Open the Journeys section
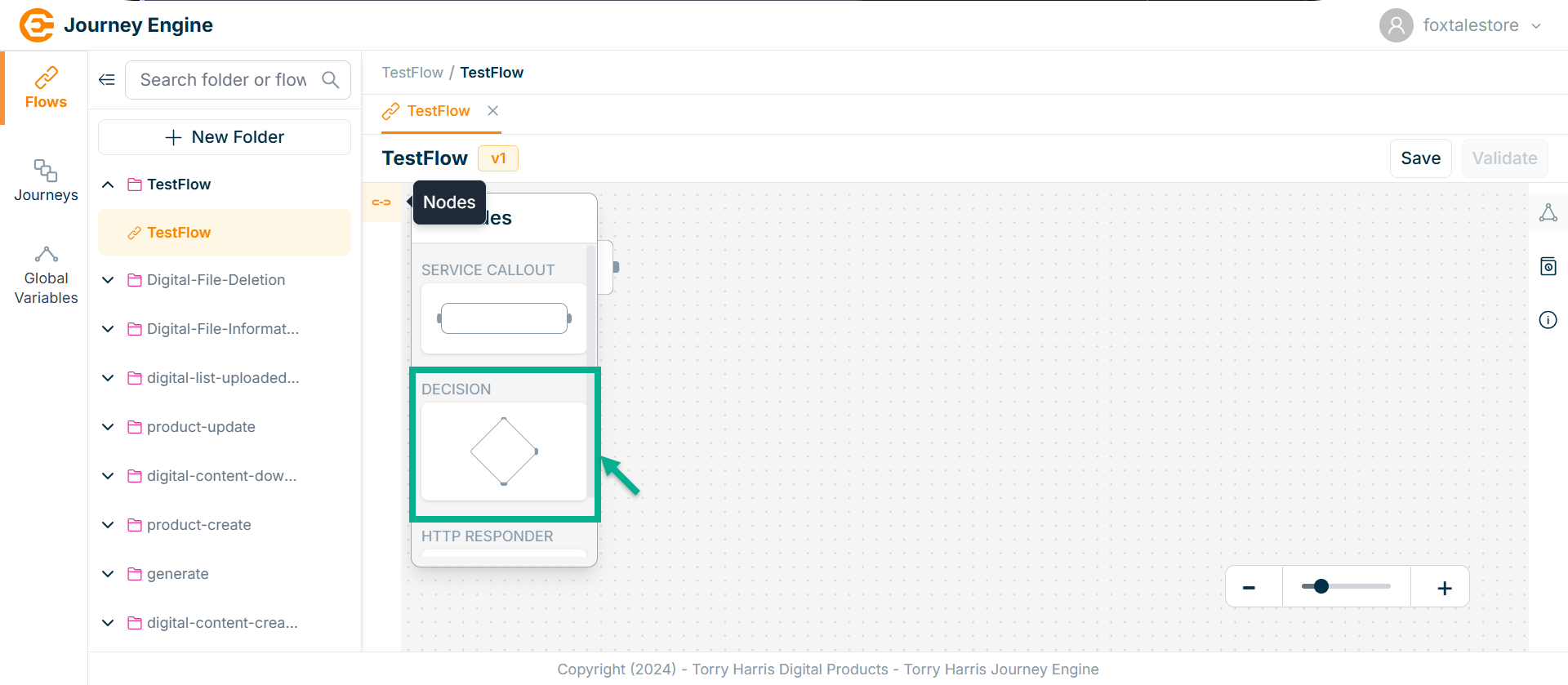This screenshot has height=685, width=1568. tap(46, 180)
